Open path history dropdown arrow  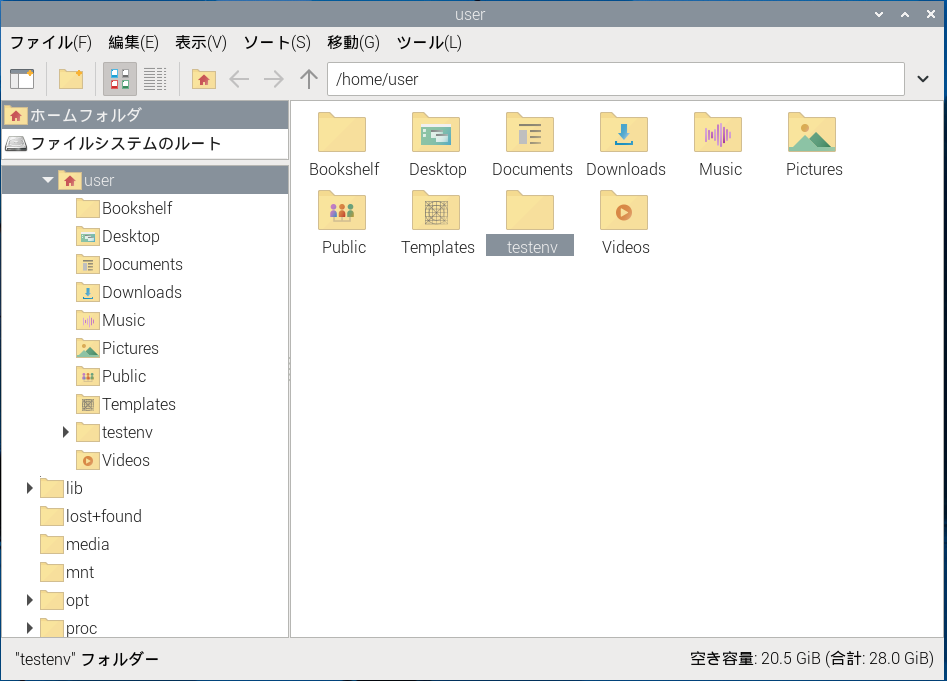pyautogui.click(x=923, y=79)
